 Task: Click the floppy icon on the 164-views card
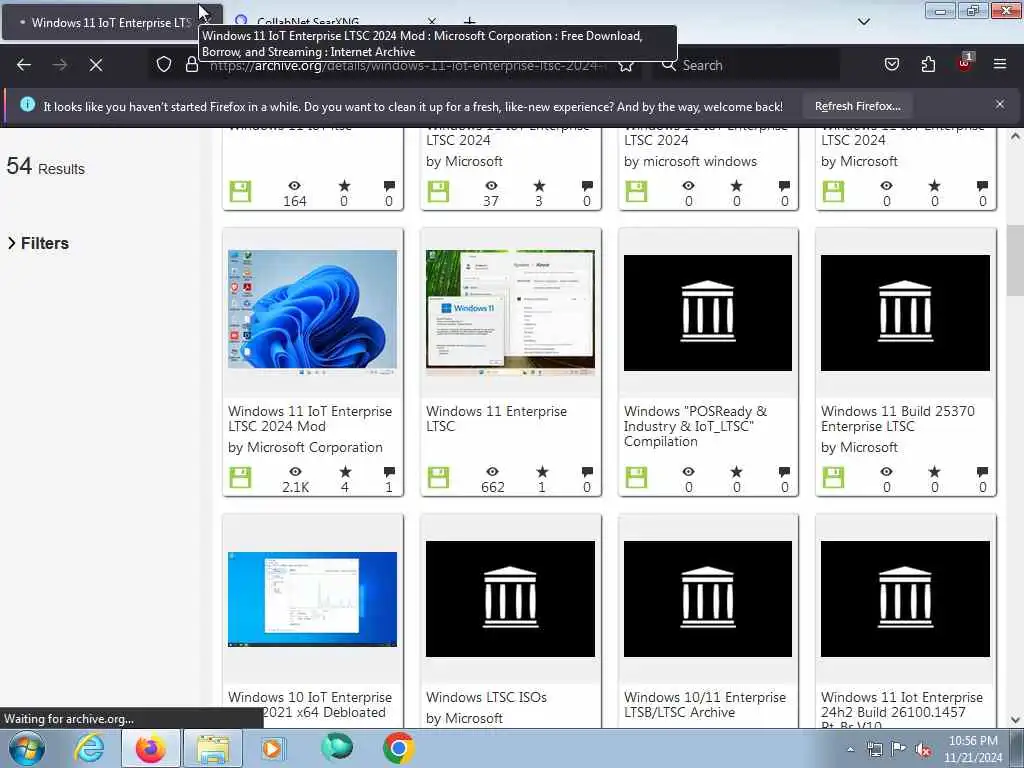pyautogui.click(x=240, y=192)
